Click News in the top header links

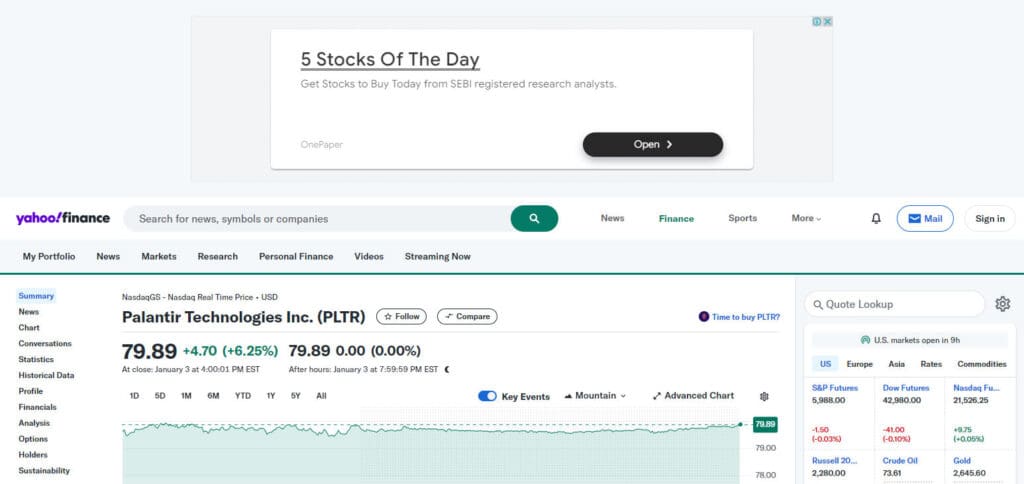[x=613, y=218]
